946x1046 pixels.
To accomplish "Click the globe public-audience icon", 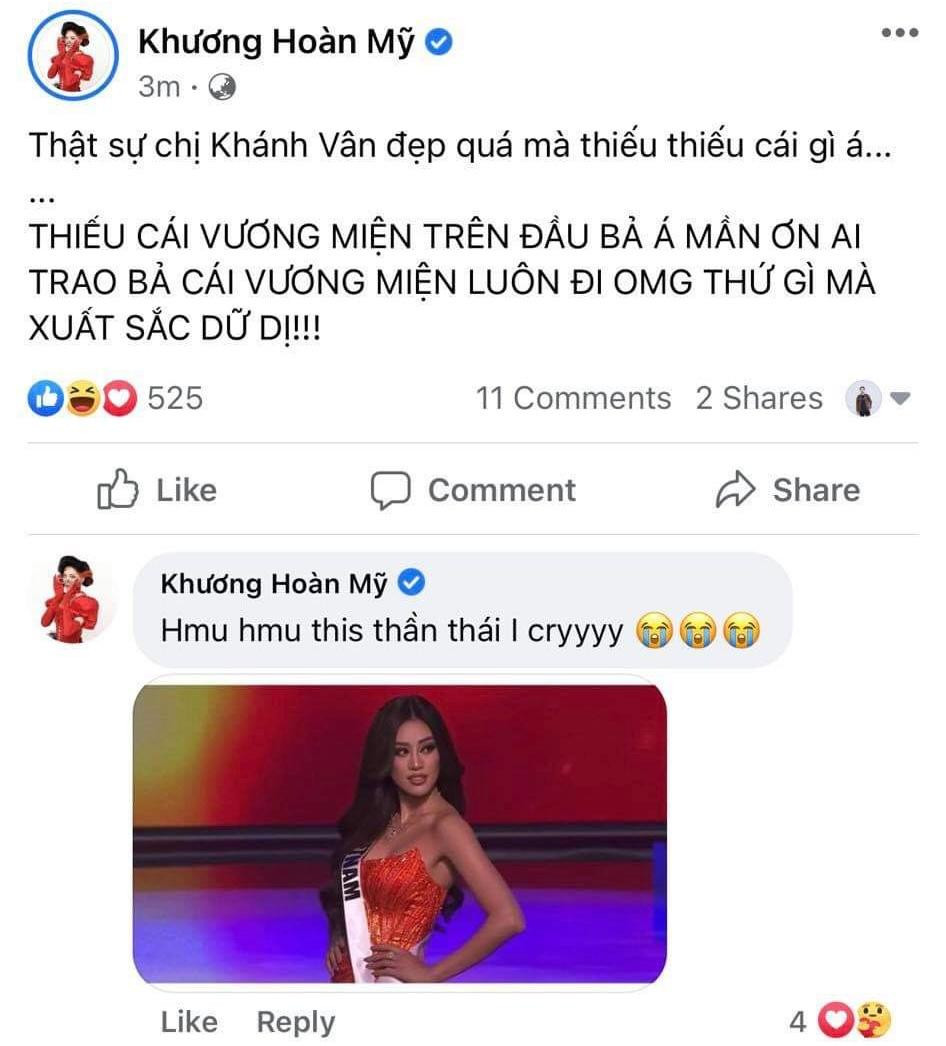I will point(221,87).
